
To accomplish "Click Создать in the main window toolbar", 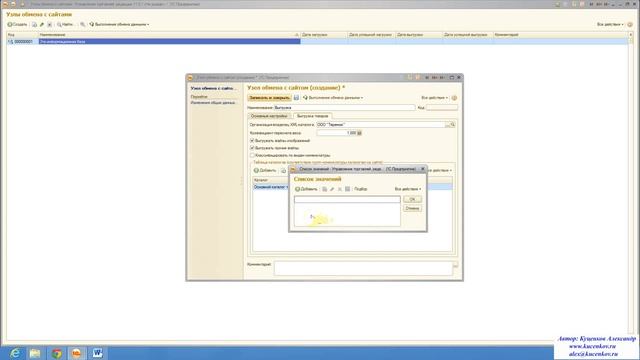I will pyautogui.click(x=17, y=24).
